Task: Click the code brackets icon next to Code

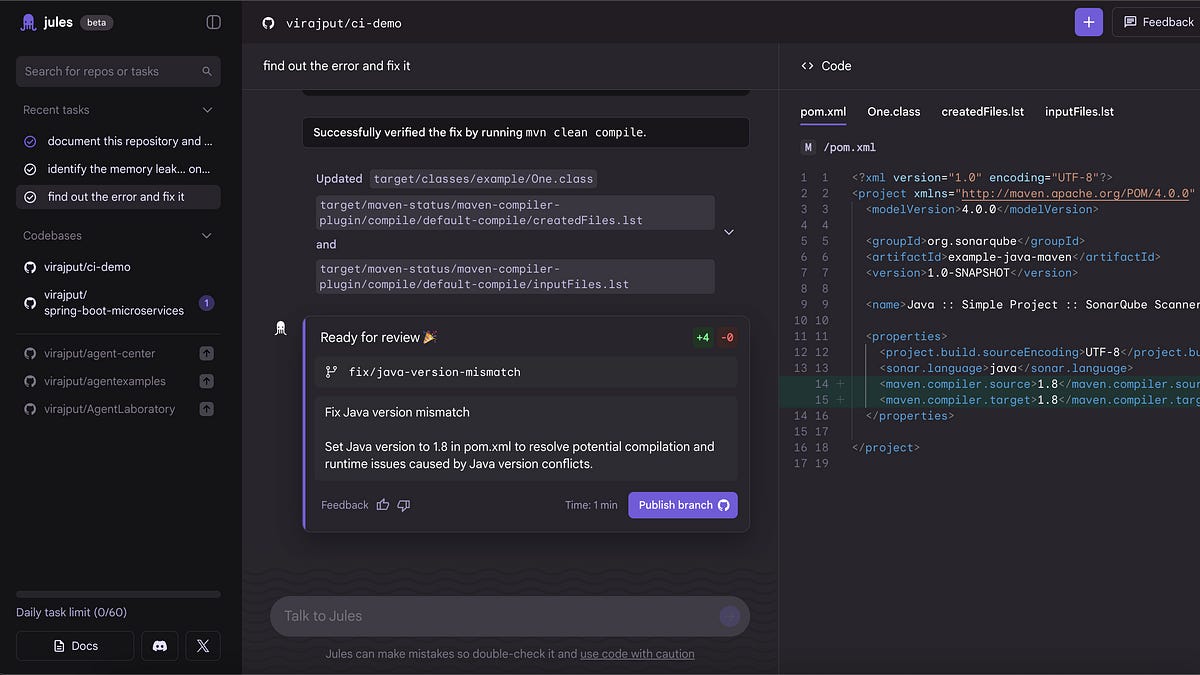Action: 808,66
